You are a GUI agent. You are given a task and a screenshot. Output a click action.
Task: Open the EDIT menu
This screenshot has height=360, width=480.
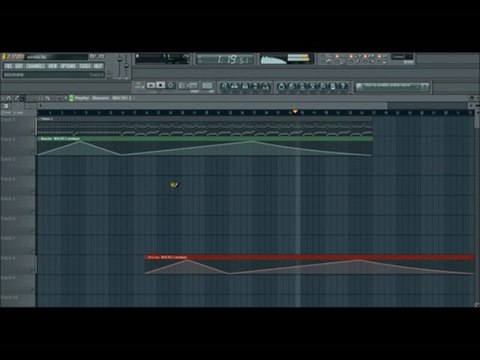(19, 66)
